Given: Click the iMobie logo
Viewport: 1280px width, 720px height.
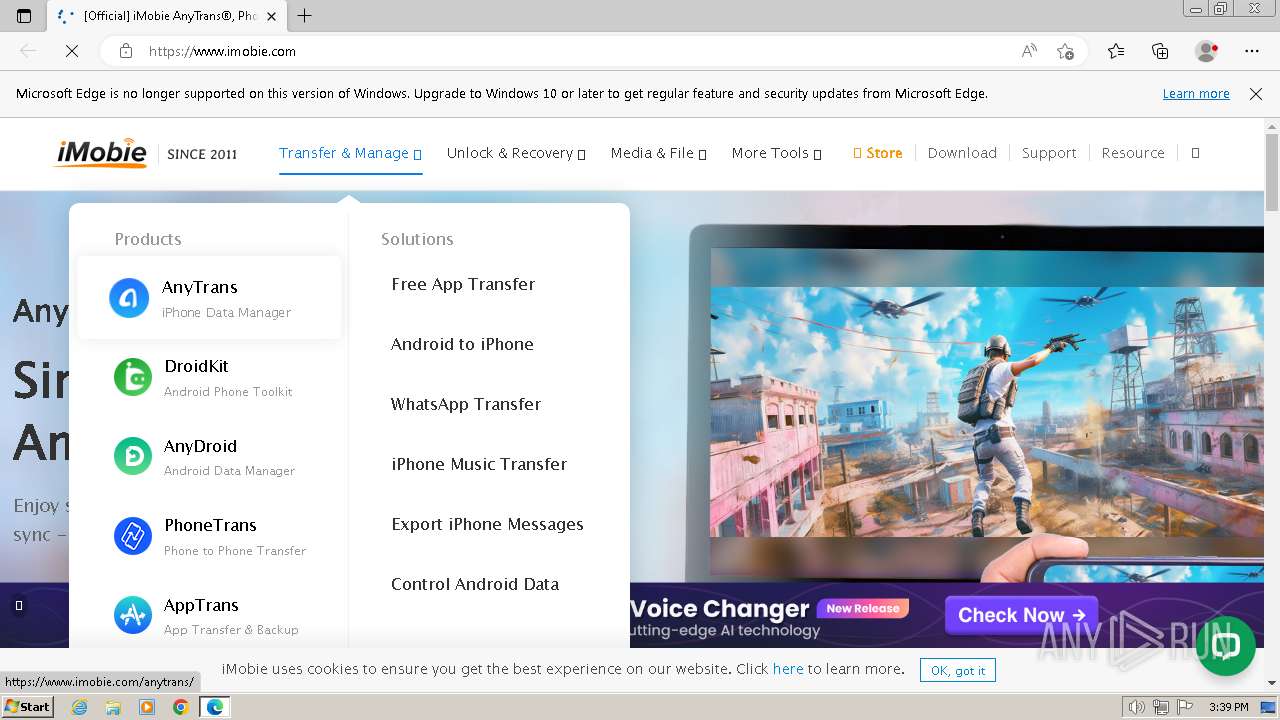Looking at the screenshot, I should (x=100, y=153).
